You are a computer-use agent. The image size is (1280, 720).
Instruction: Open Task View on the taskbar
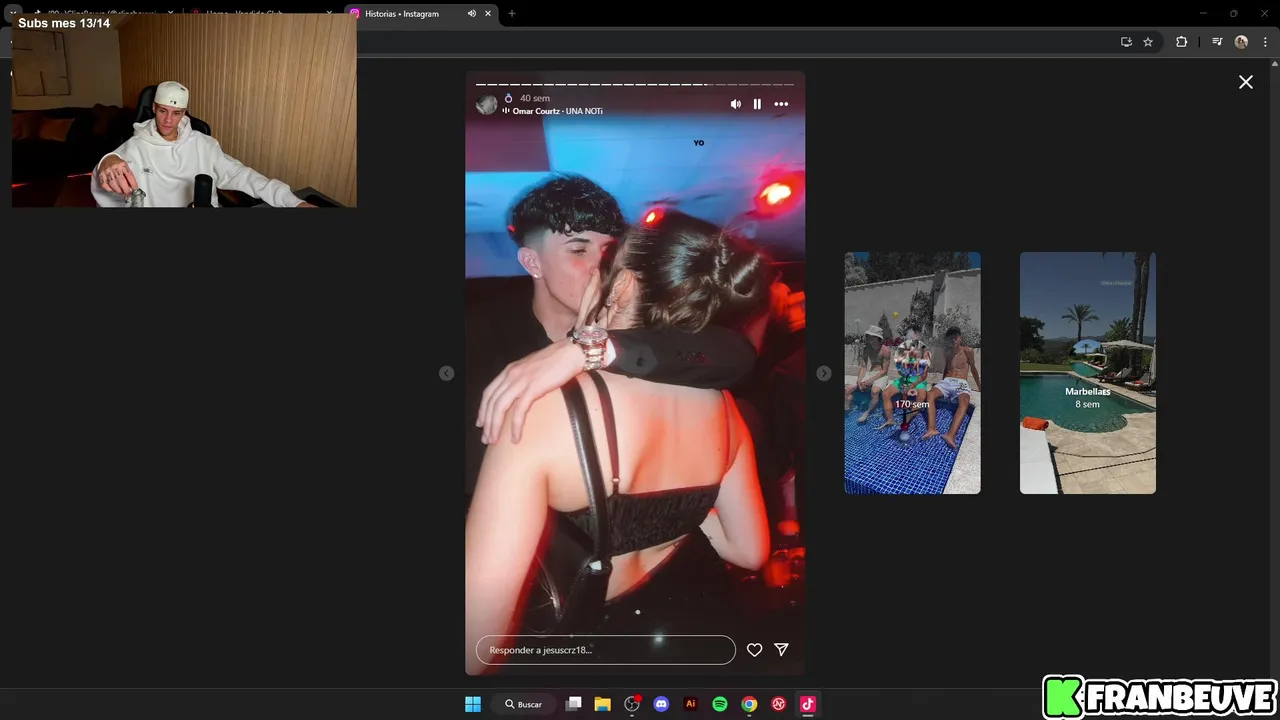click(573, 704)
